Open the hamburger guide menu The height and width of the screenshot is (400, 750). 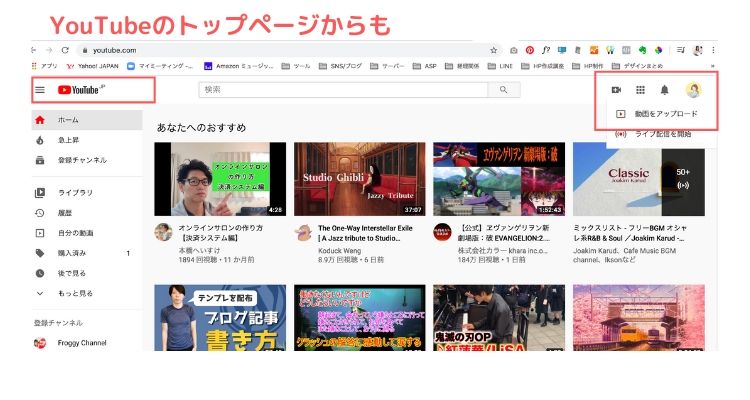coord(40,90)
